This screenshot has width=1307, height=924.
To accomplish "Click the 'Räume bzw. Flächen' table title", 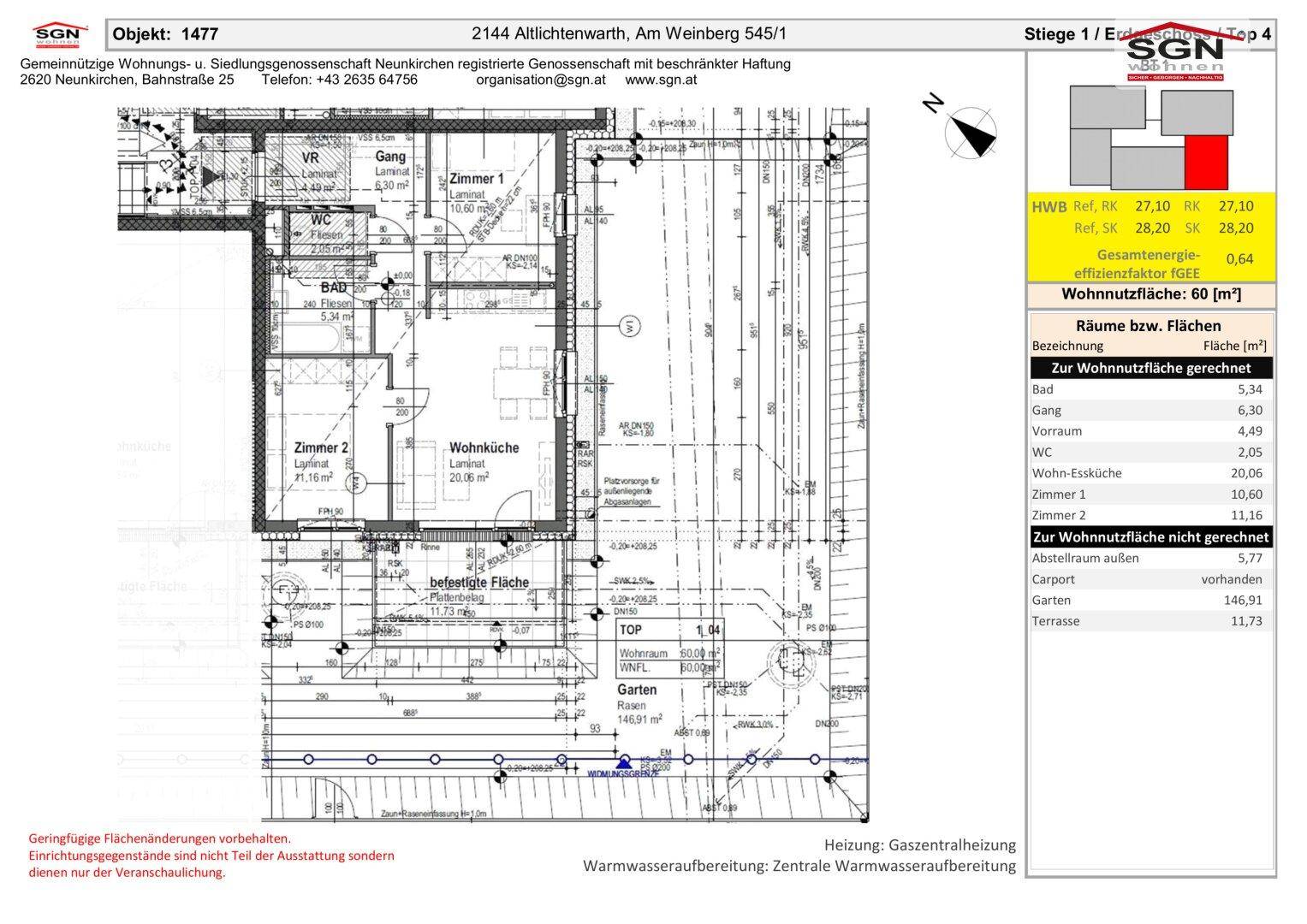I will click(1148, 325).
